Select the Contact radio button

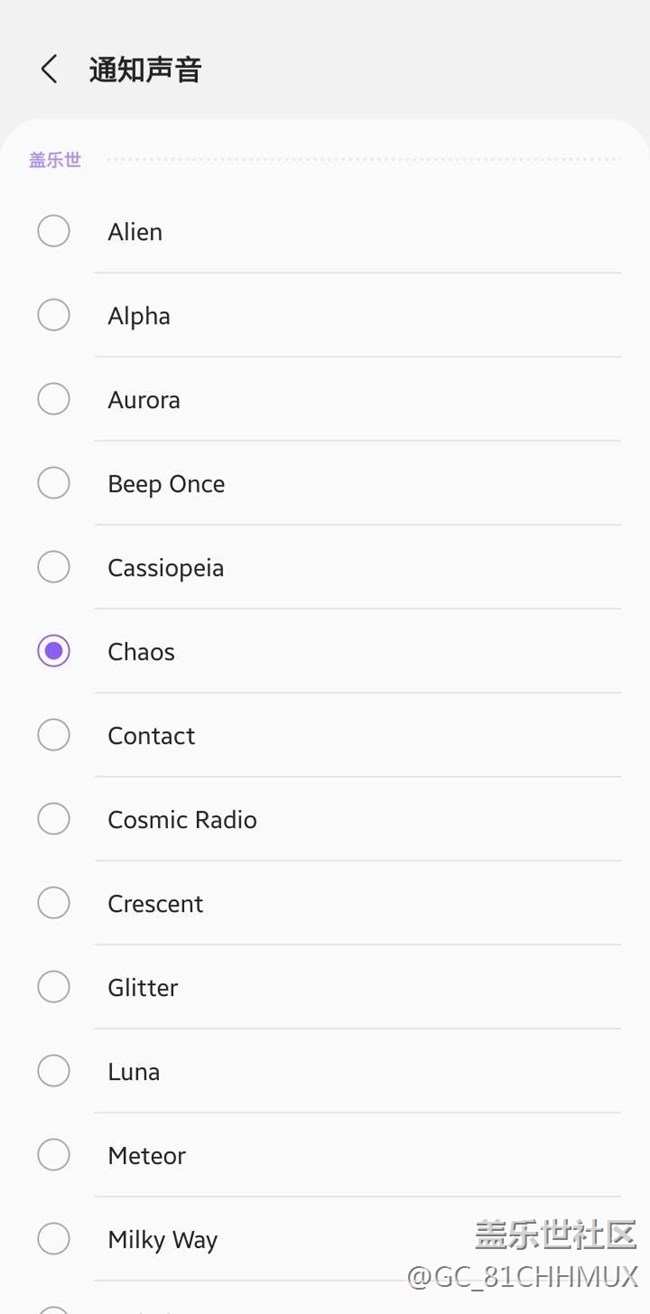53,735
